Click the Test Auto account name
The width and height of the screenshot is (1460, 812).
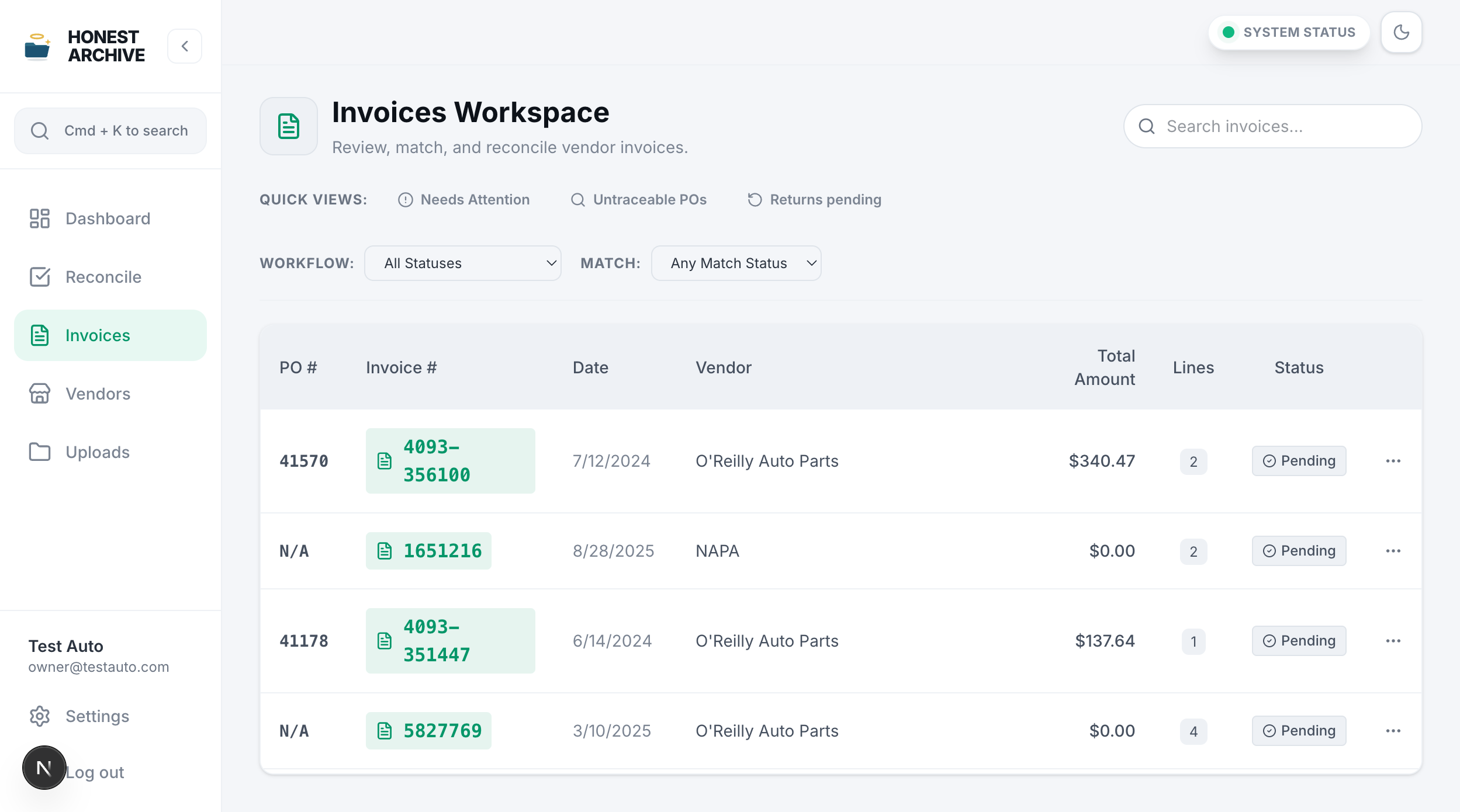coord(66,646)
